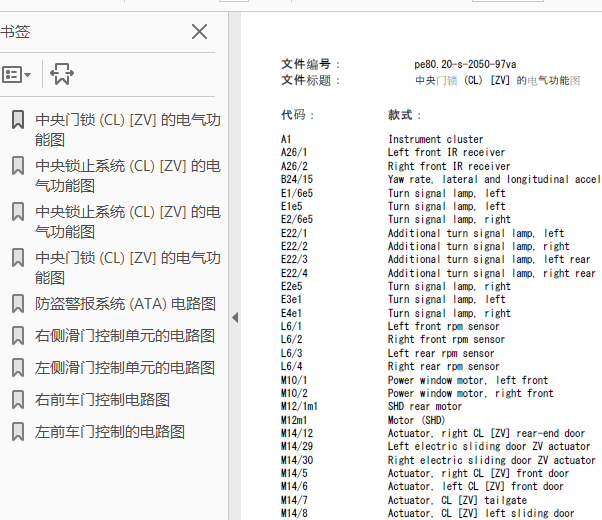The height and width of the screenshot is (520, 602).
Task: Click text Left front rpm sensor
Action: (444, 326)
